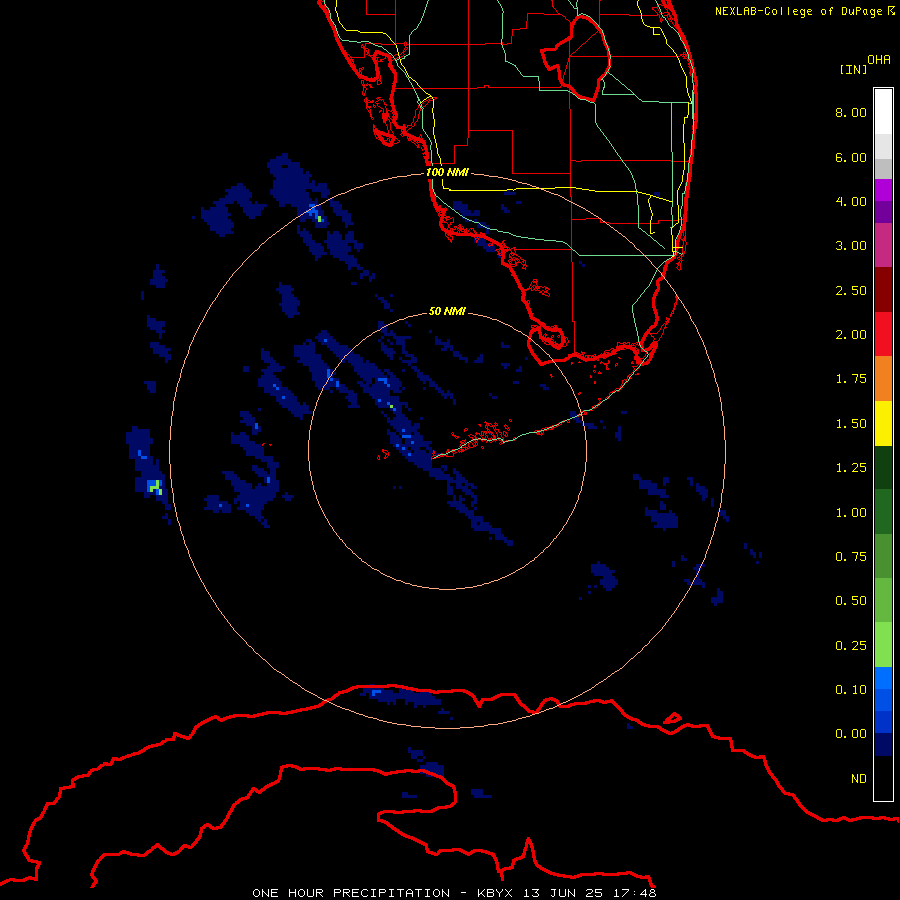
Task: Click the 2.00 legend value
Action: (851, 335)
